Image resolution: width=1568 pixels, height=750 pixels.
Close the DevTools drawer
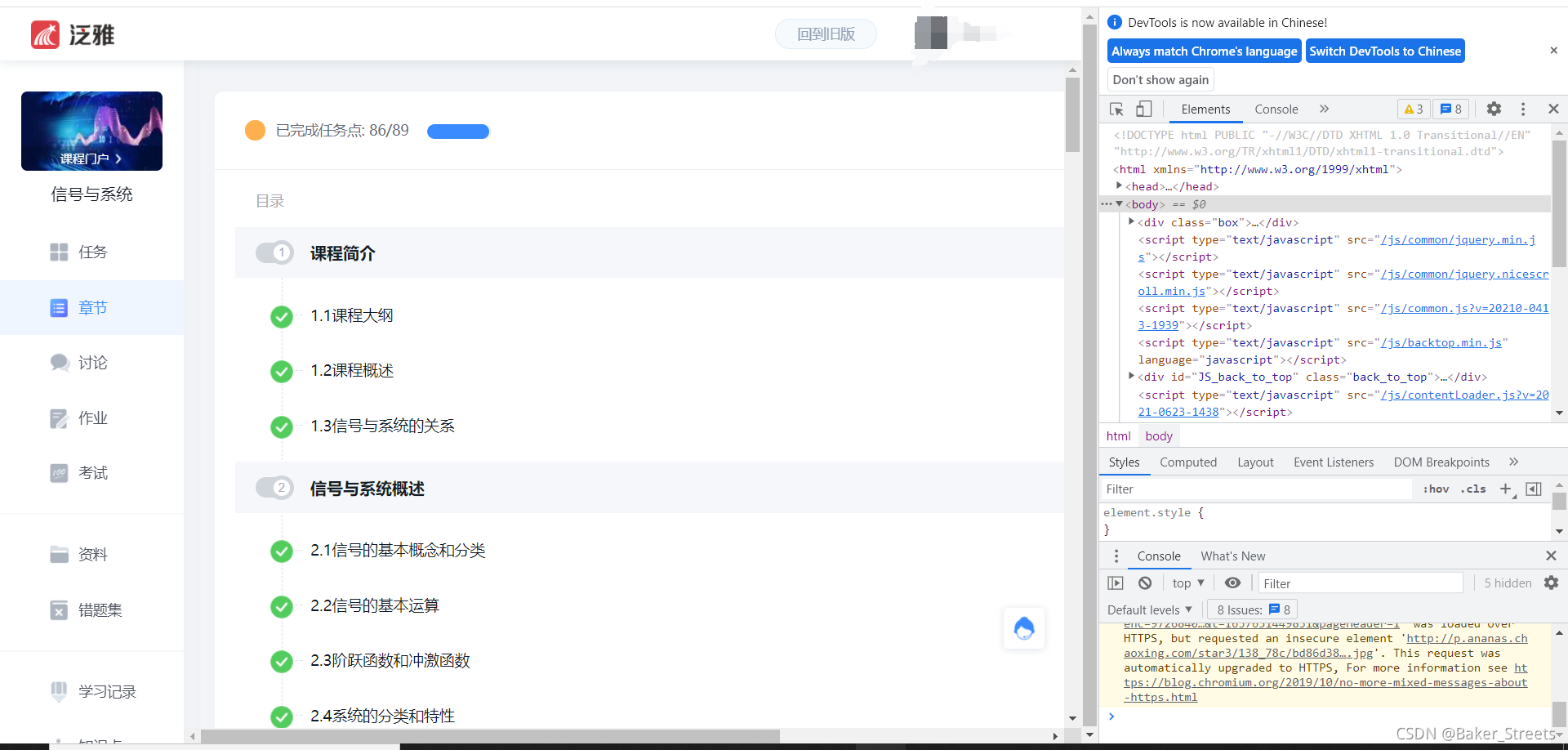click(x=1551, y=556)
